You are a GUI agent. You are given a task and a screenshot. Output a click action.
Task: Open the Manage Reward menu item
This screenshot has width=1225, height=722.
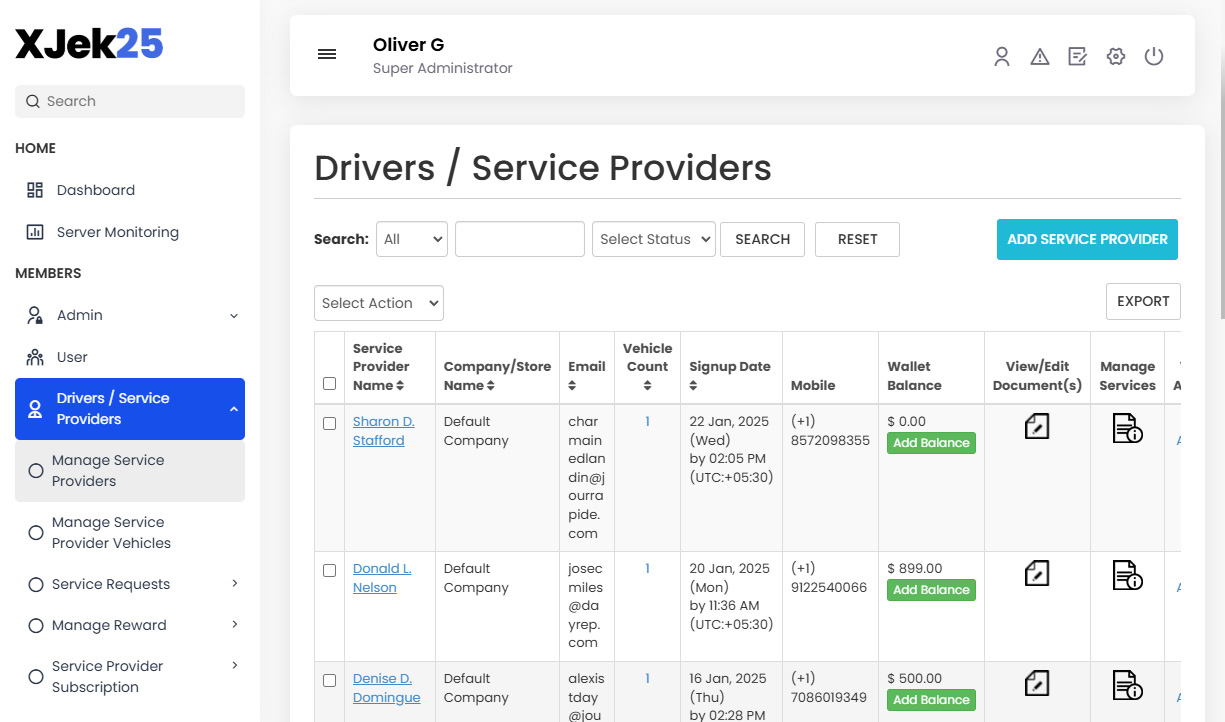106,624
